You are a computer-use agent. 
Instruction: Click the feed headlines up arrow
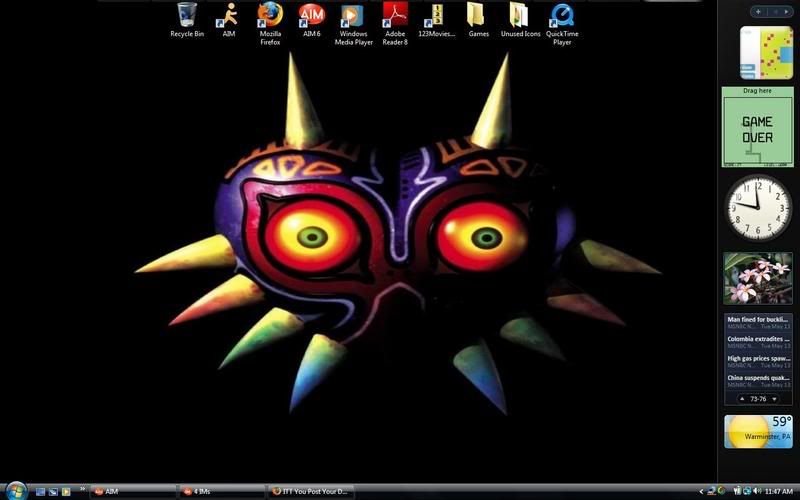point(742,399)
